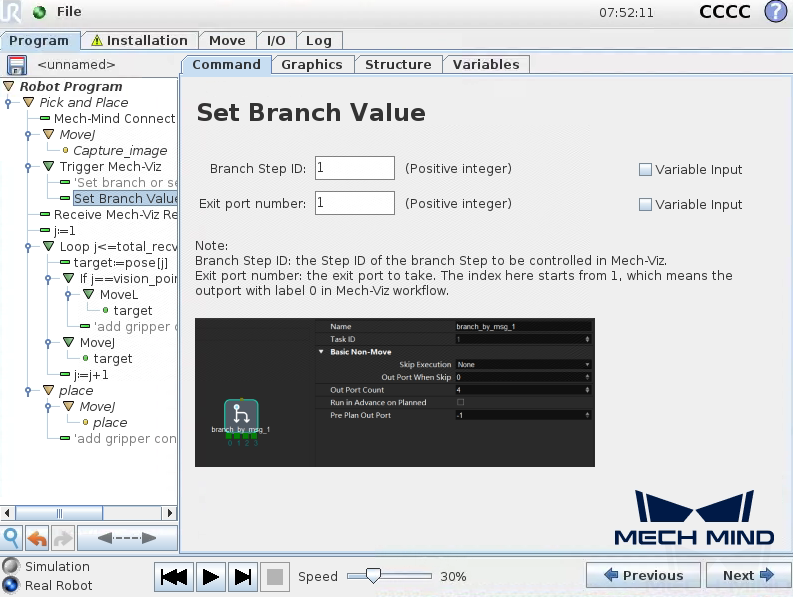This screenshot has width=793, height=597.
Task: Click Installation tab warning icon
Action: pyautogui.click(x=97, y=40)
